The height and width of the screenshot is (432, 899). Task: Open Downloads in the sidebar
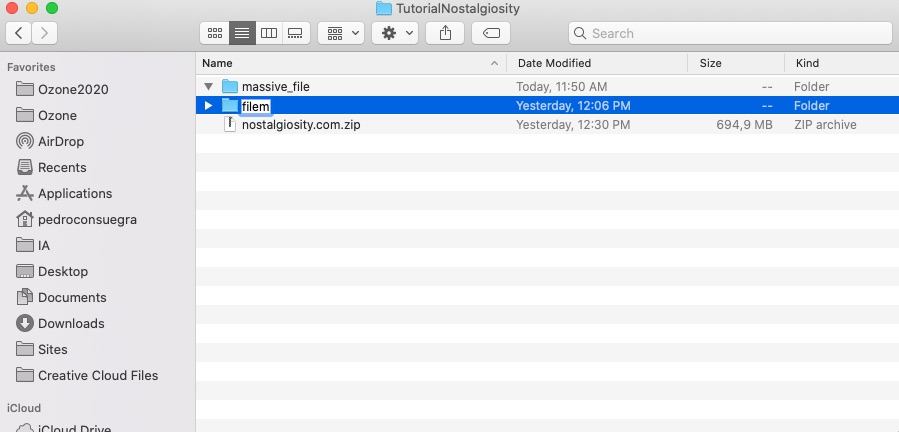70,323
